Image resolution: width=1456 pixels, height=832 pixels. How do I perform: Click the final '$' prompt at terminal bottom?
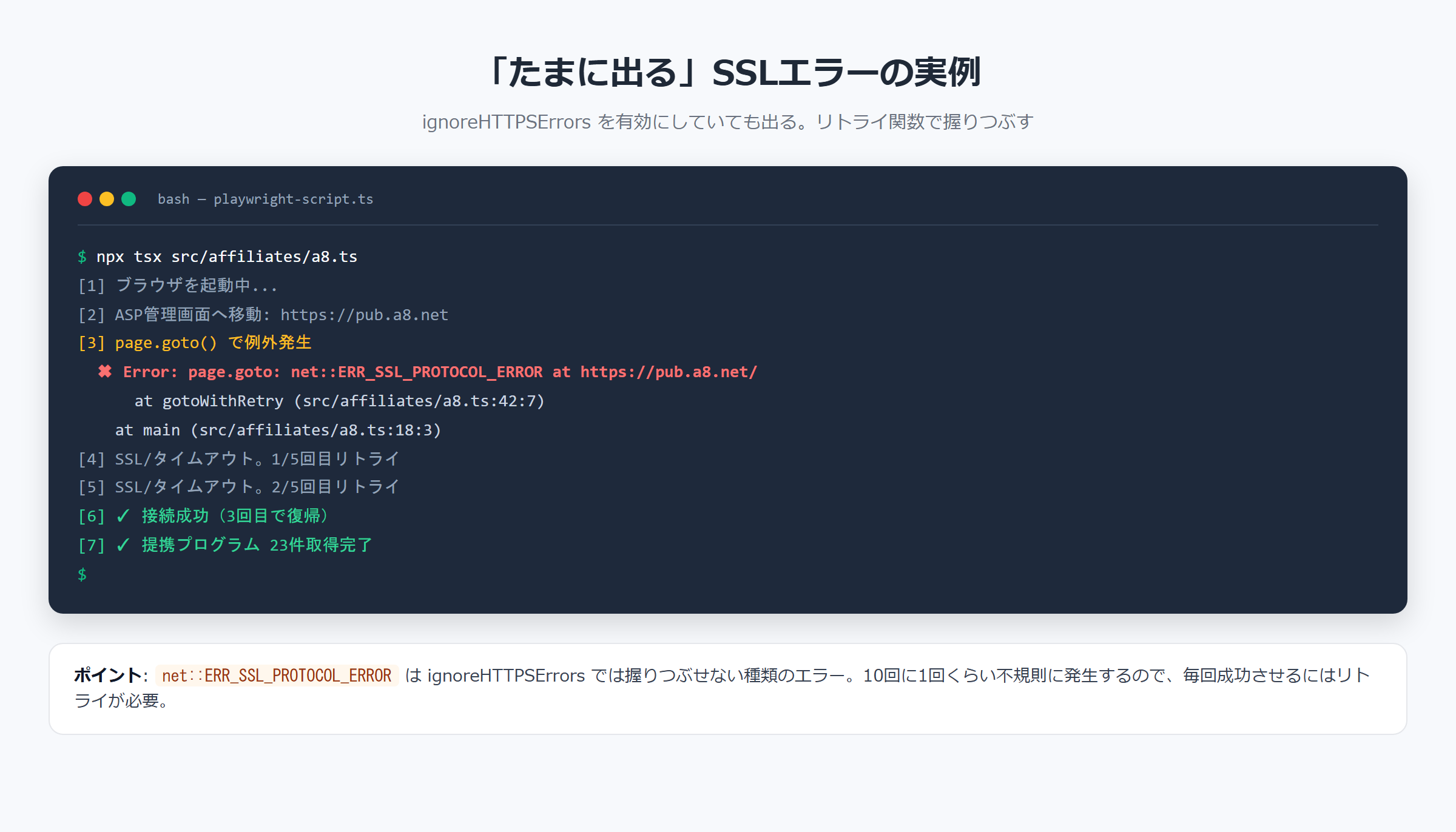82,574
